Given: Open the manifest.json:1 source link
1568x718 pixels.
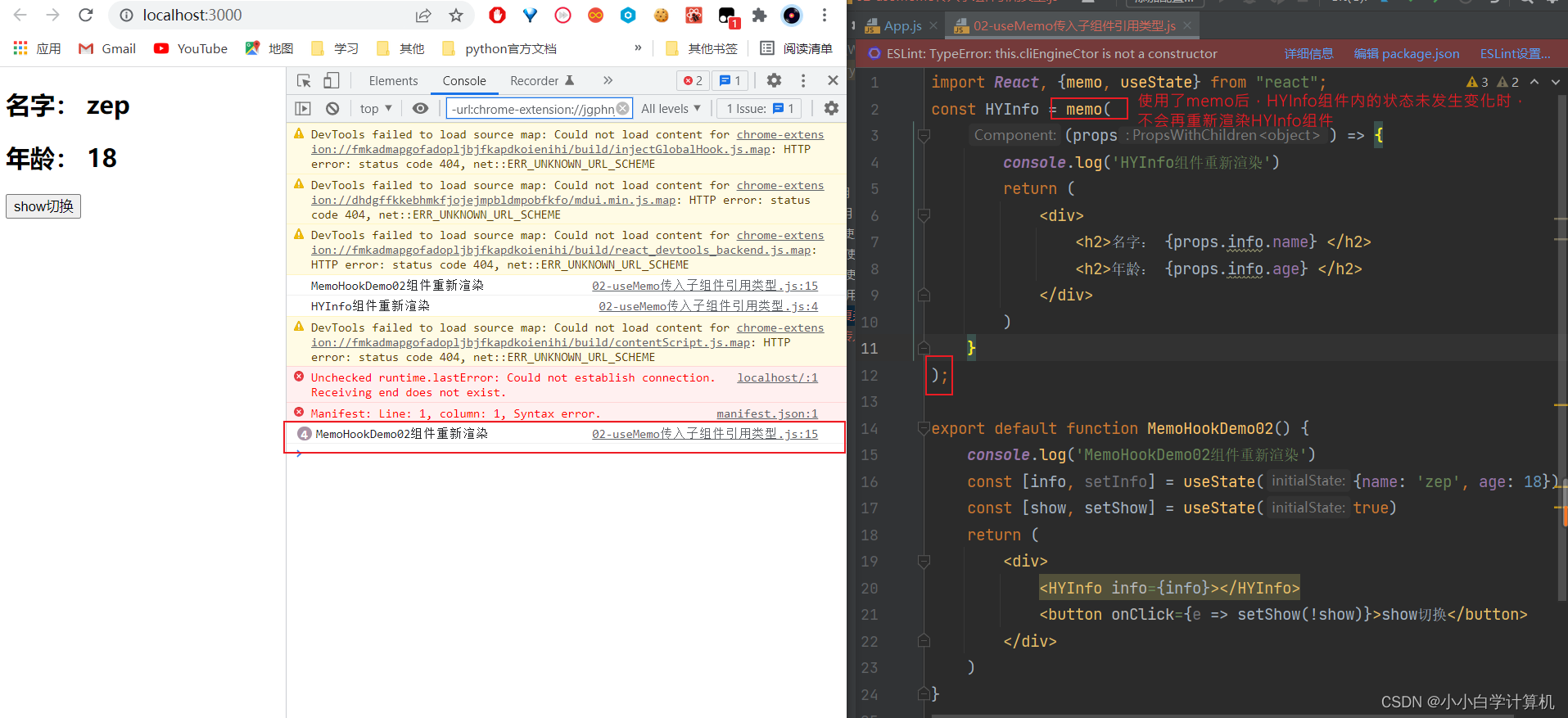Looking at the screenshot, I should tap(767, 413).
